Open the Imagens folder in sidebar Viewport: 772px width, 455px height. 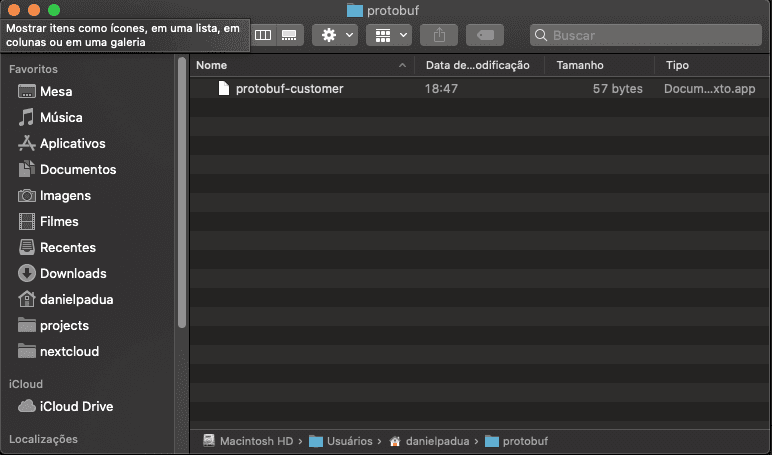tap(65, 196)
